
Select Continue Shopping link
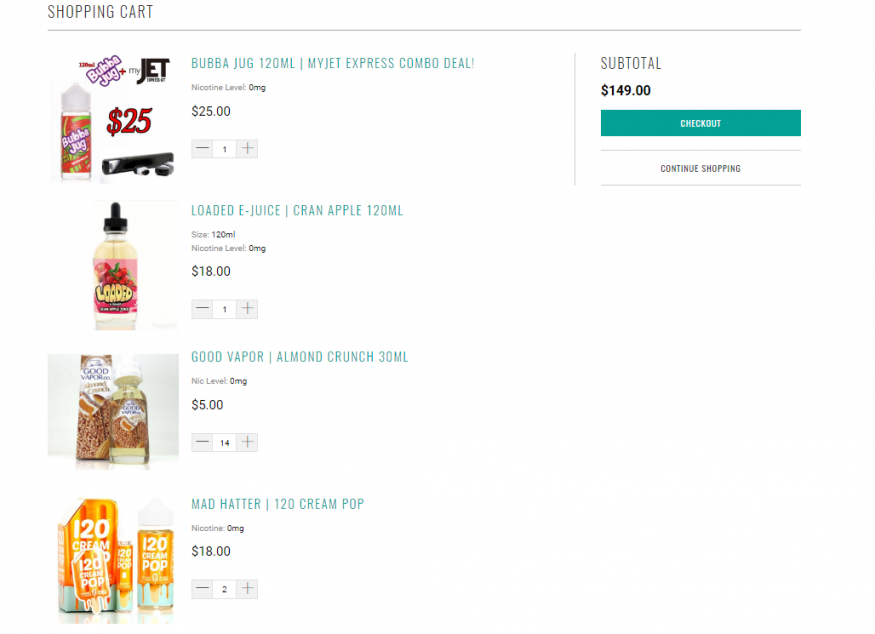click(700, 168)
